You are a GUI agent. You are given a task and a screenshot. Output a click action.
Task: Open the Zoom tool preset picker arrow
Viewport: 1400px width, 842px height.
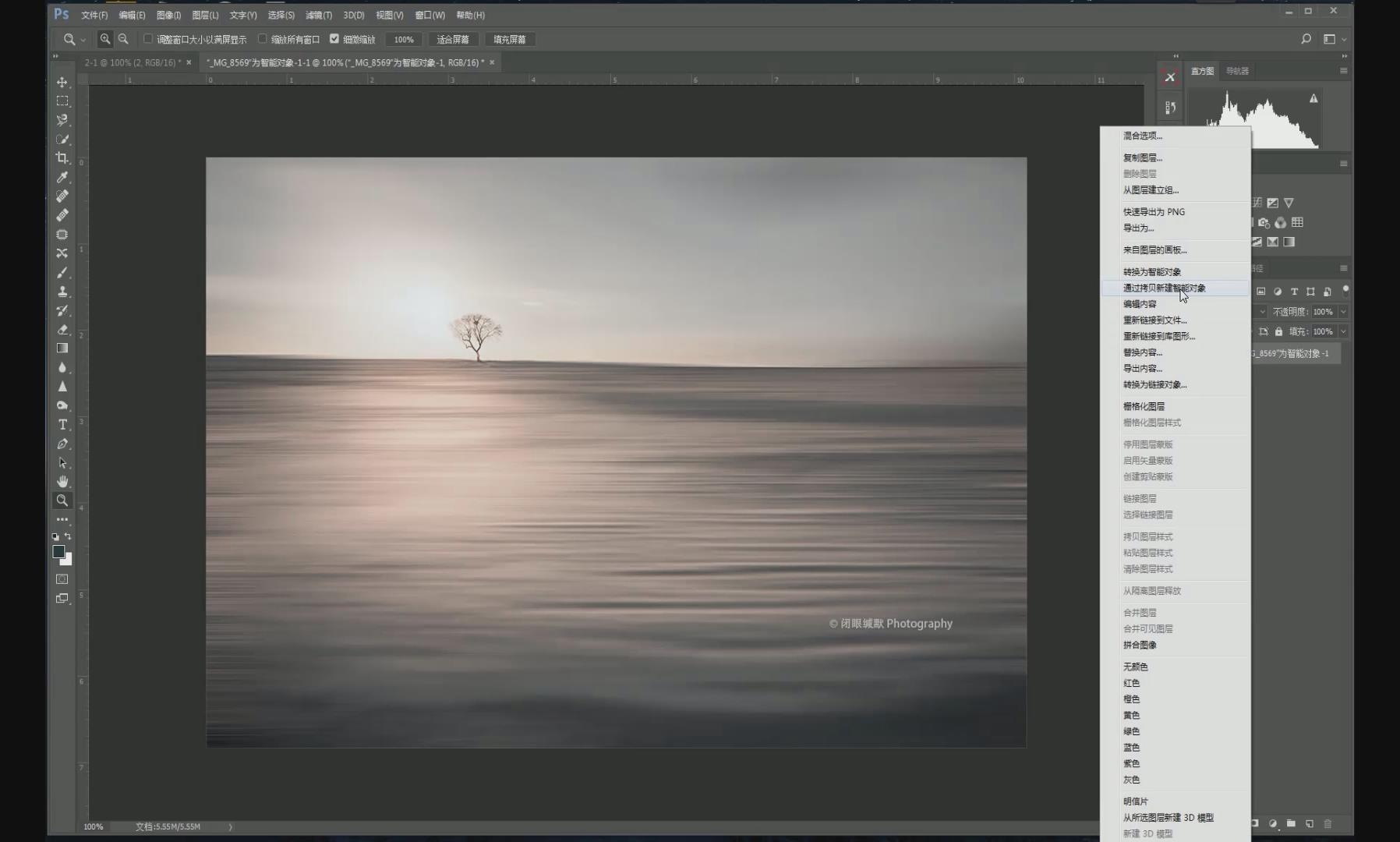click(x=83, y=40)
